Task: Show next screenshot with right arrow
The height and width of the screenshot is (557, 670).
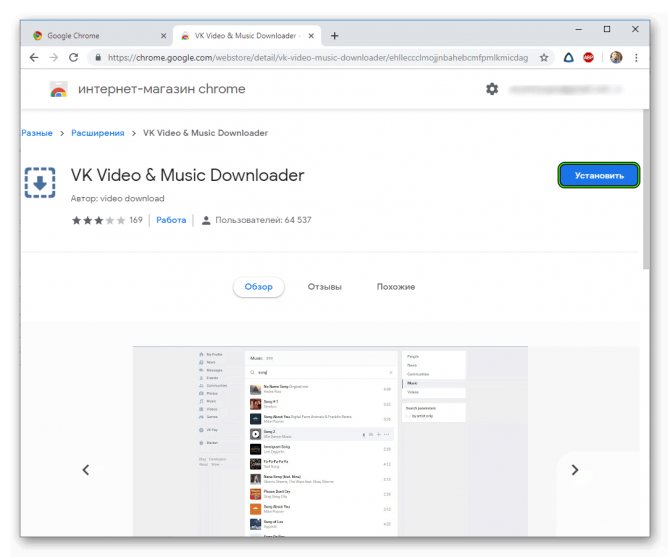Action: [575, 470]
